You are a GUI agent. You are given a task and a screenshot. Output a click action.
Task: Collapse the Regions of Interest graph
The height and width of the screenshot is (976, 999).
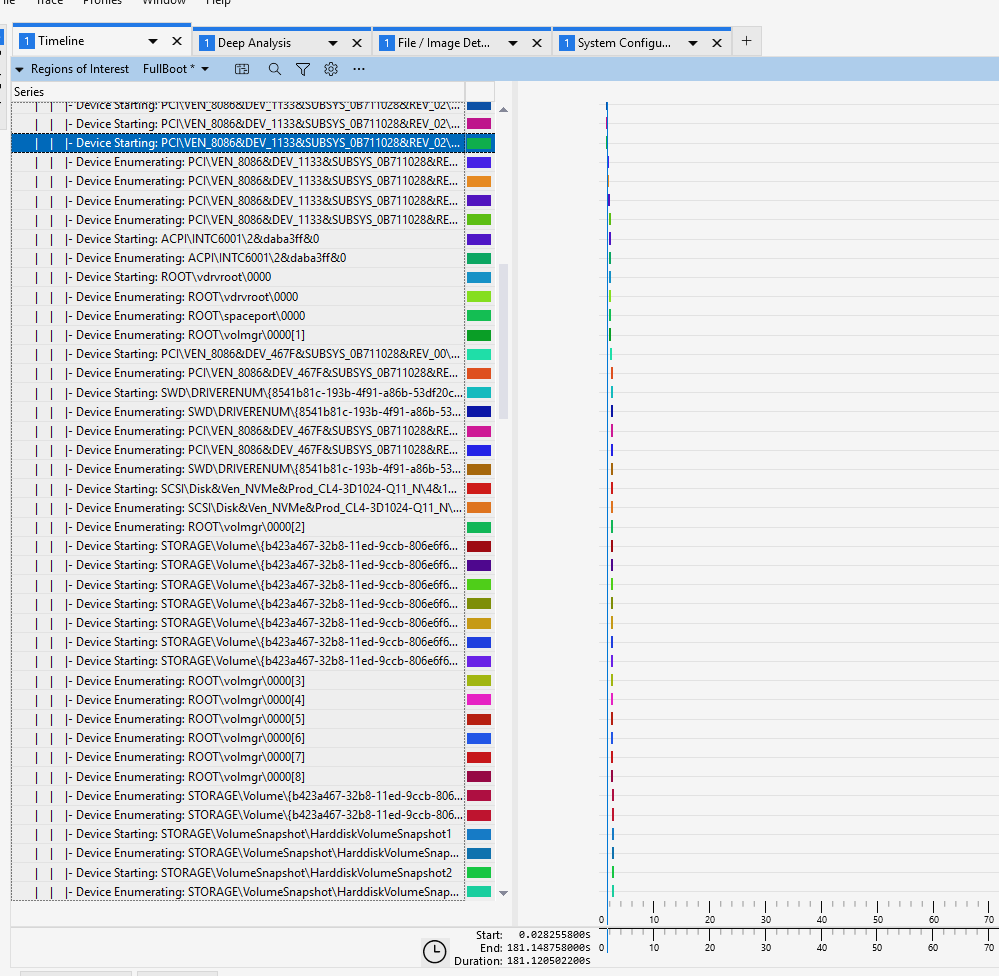click(x=19, y=69)
